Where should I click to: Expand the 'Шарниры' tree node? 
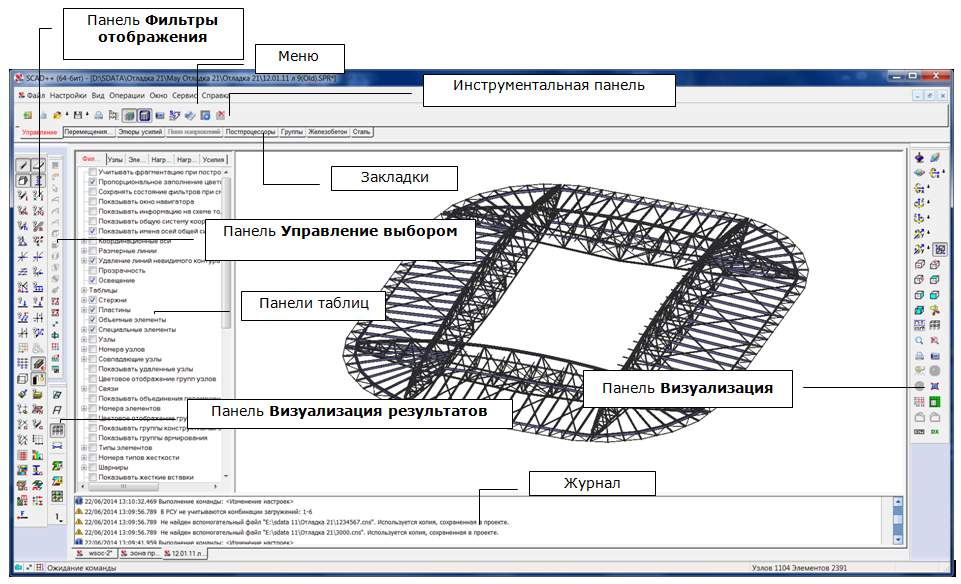[x=84, y=467]
